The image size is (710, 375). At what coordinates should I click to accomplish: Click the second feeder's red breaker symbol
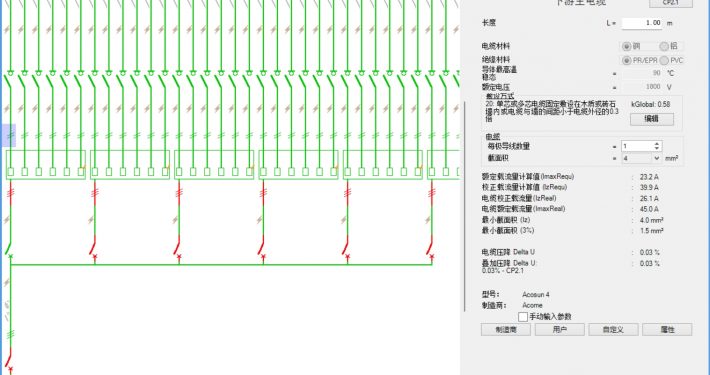[94, 248]
